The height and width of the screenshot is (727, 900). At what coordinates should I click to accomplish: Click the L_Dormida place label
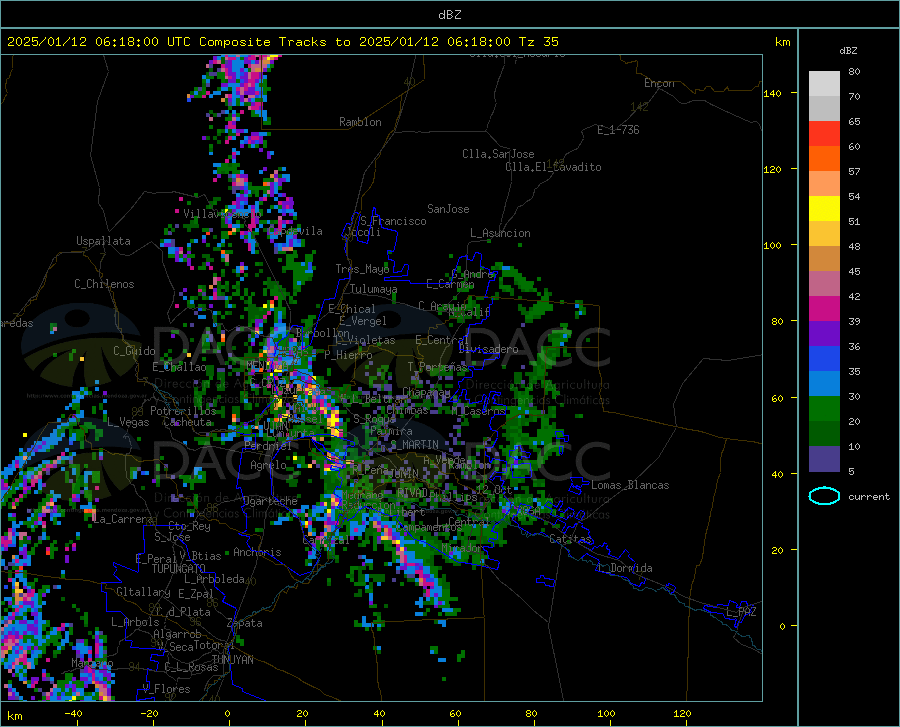[624, 568]
